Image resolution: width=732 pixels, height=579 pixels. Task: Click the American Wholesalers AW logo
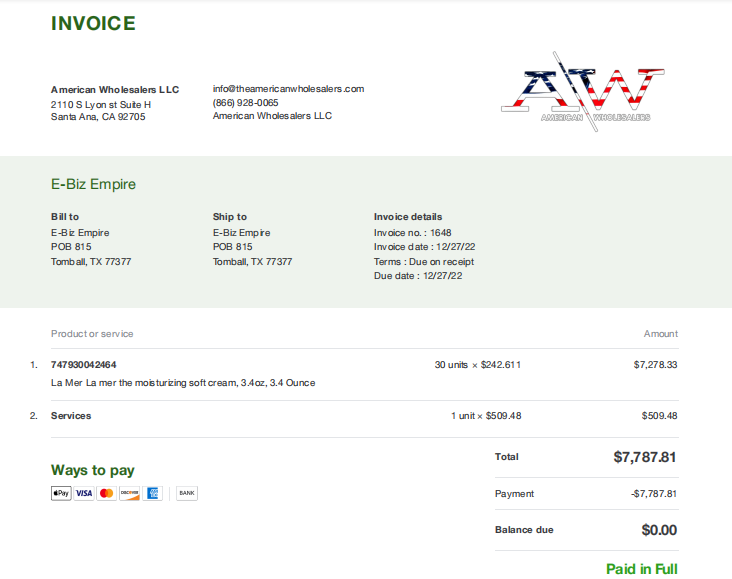[x=583, y=92]
